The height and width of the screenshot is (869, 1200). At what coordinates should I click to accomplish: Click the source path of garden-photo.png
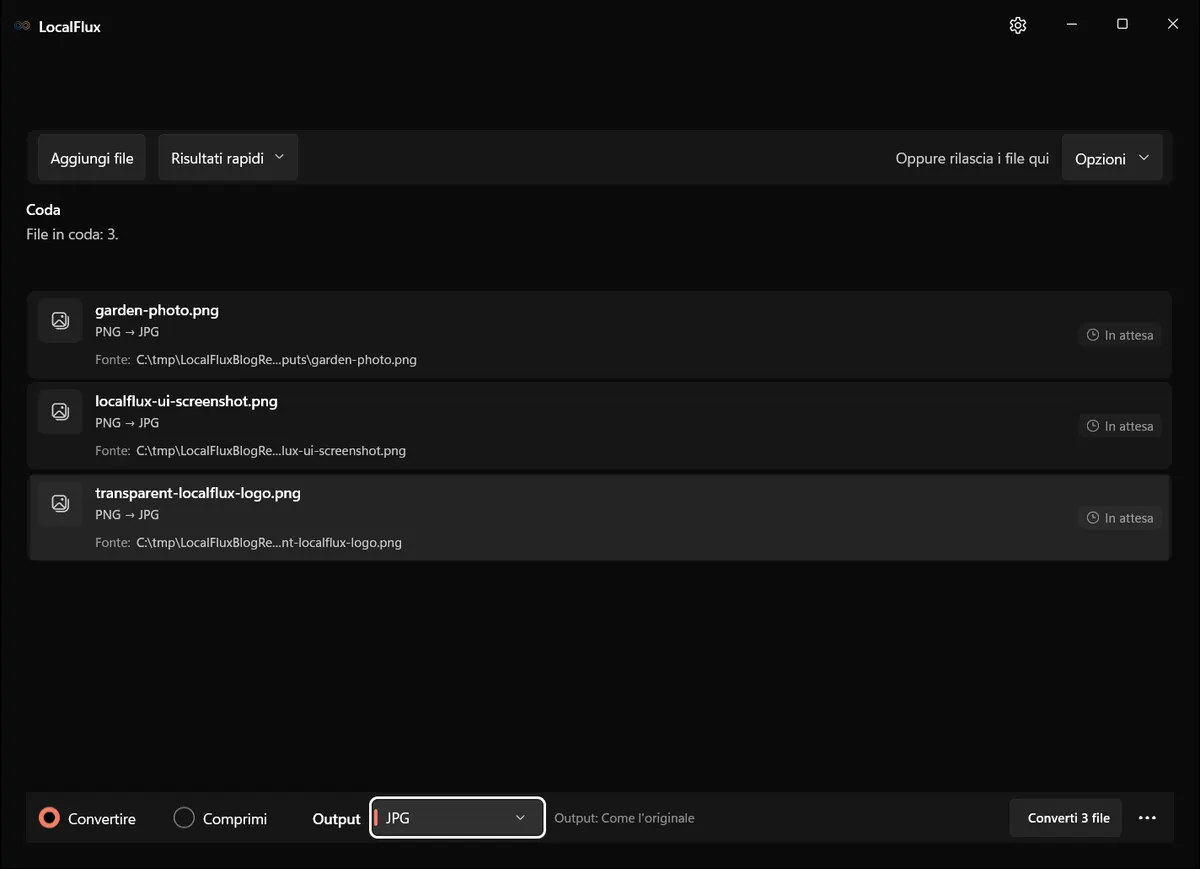click(x=276, y=359)
